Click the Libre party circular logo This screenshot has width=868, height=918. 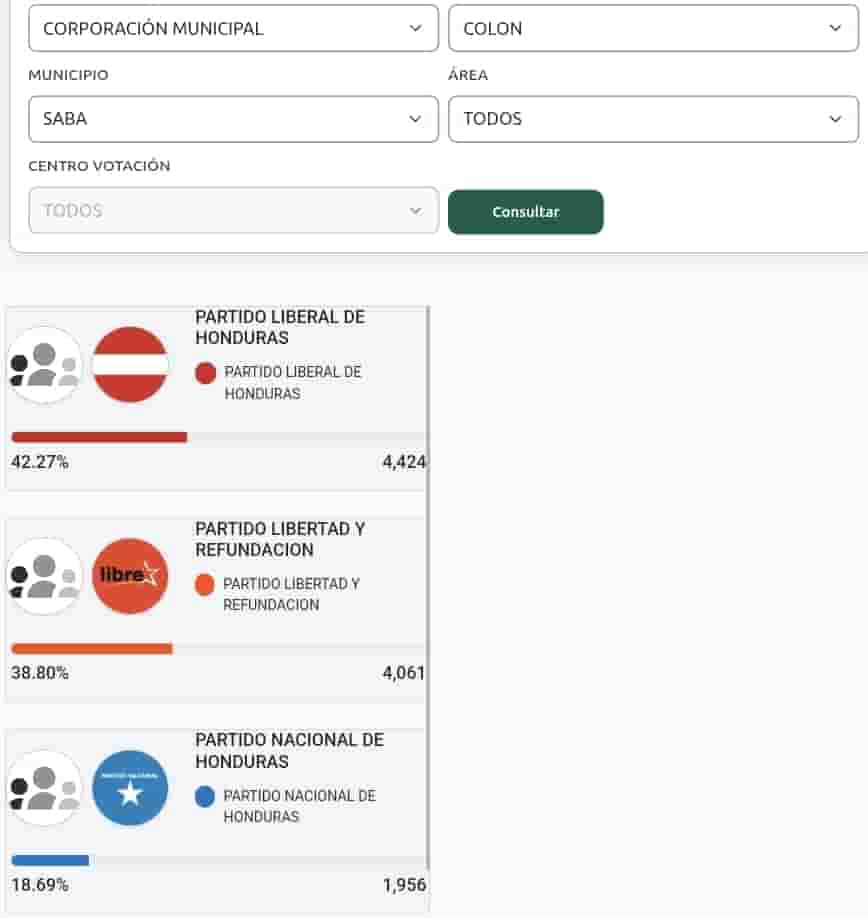click(x=130, y=576)
